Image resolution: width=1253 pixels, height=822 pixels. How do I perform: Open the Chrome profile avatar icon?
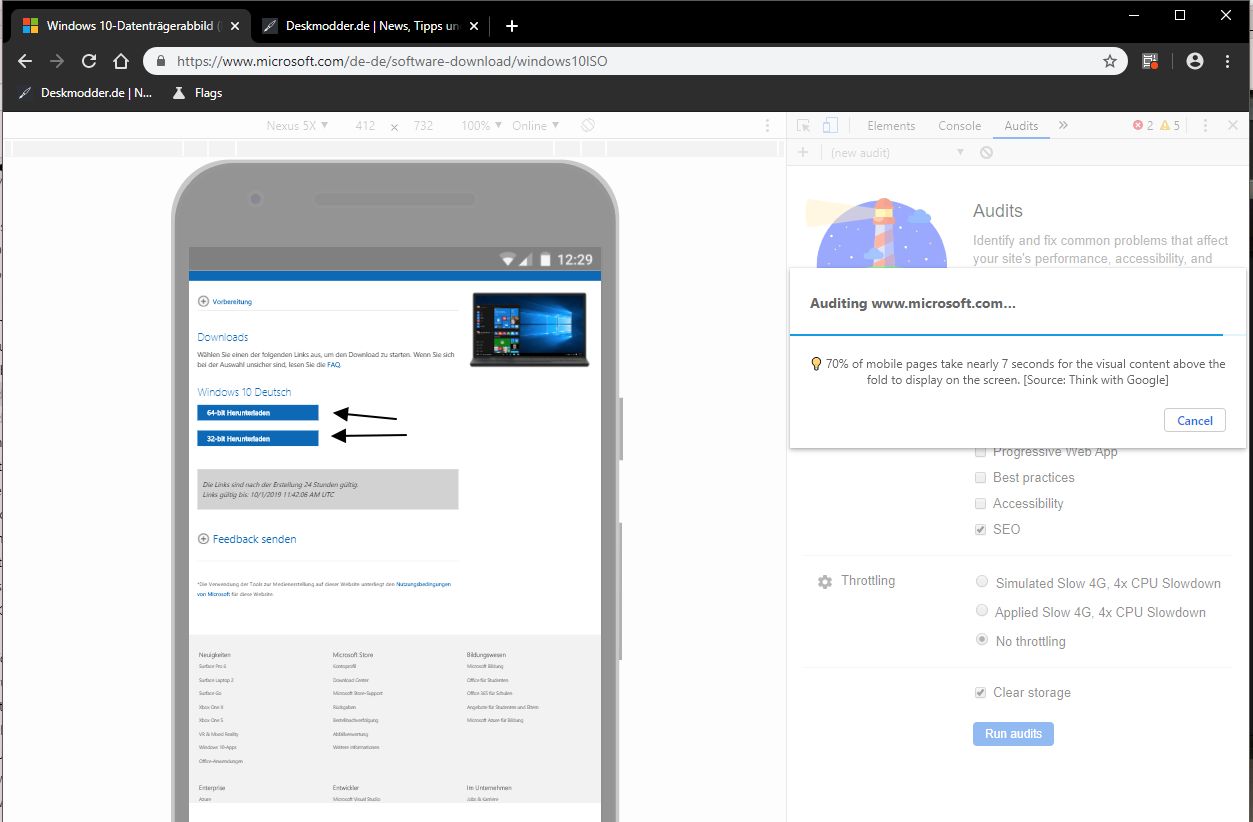tap(1194, 61)
